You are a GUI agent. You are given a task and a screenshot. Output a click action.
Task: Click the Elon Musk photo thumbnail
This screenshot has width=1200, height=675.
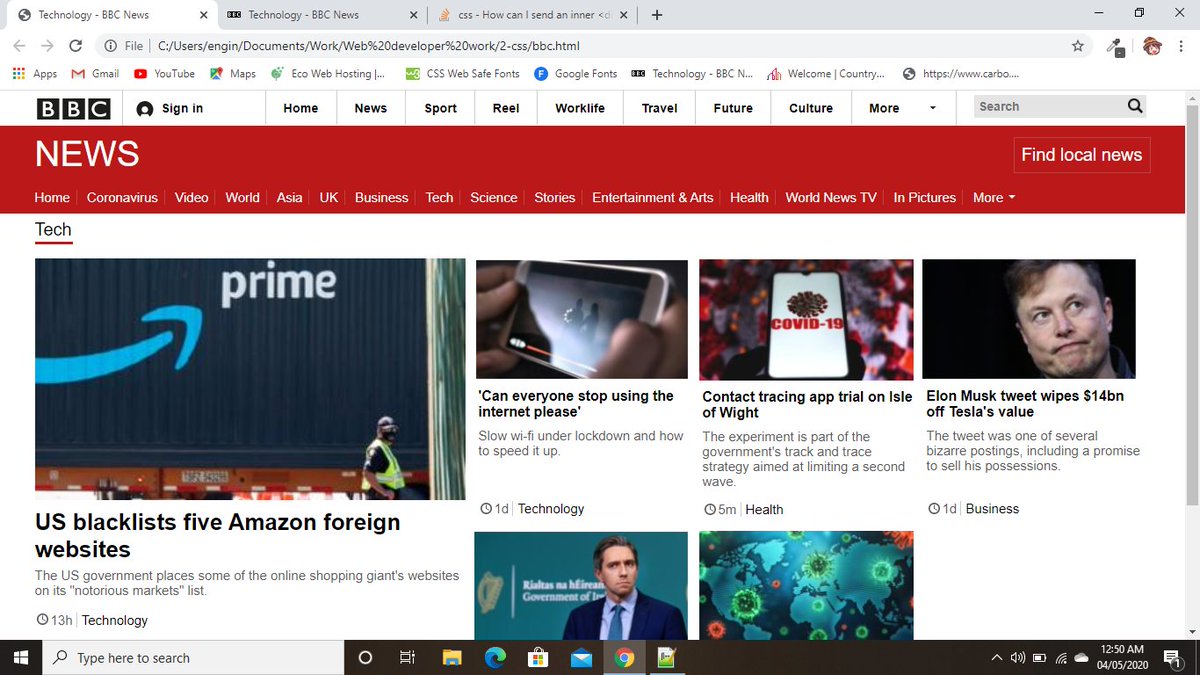coord(1029,318)
